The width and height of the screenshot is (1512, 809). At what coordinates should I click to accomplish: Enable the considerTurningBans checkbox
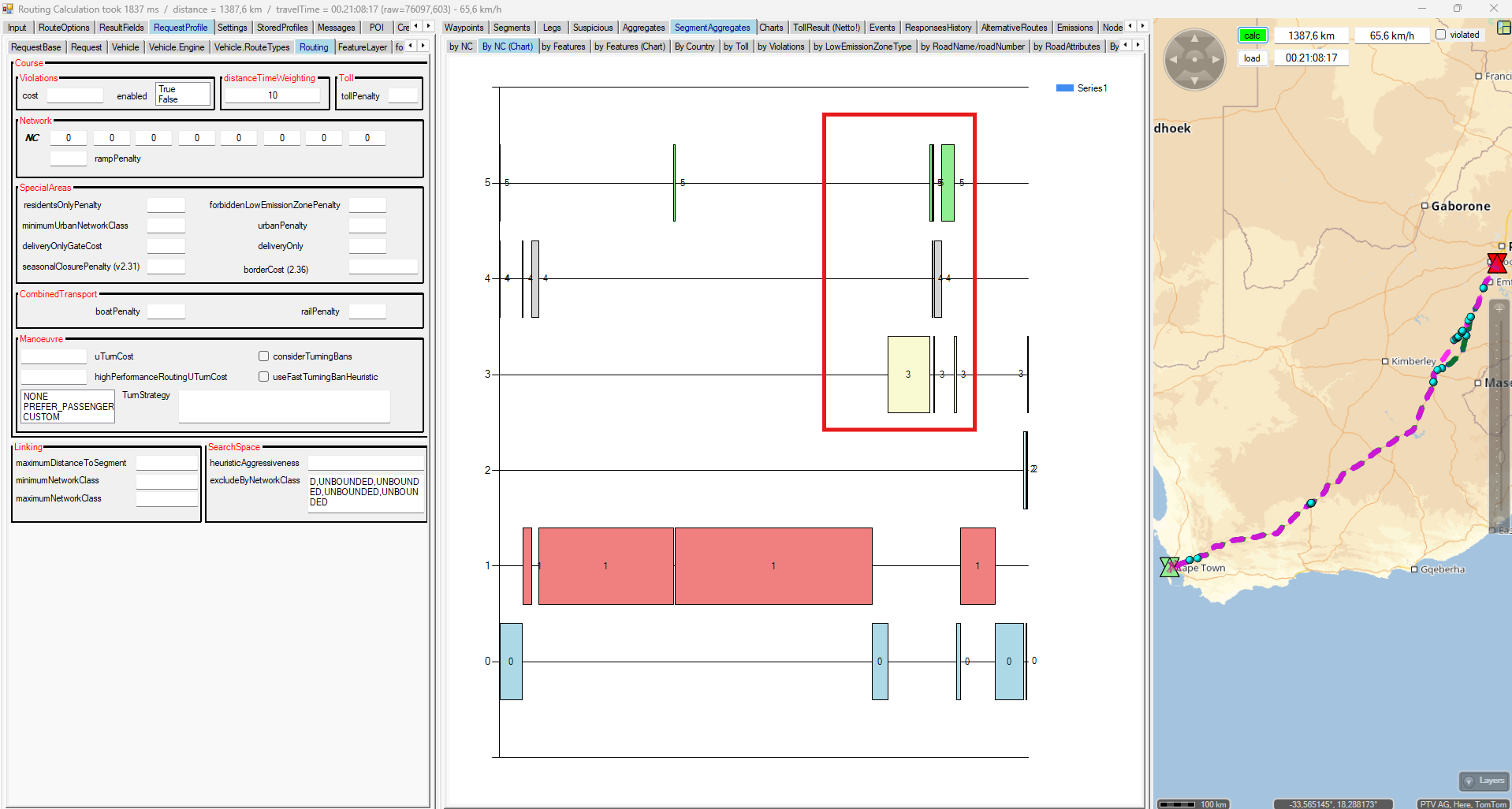pyautogui.click(x=264, y=356)
